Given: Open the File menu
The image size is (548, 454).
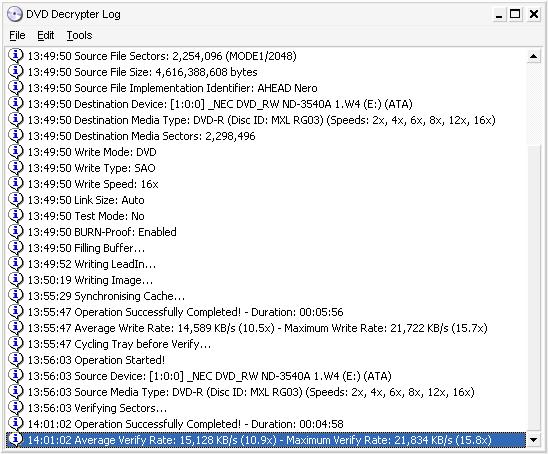Looking at the screenshot, I should [17, 35].
